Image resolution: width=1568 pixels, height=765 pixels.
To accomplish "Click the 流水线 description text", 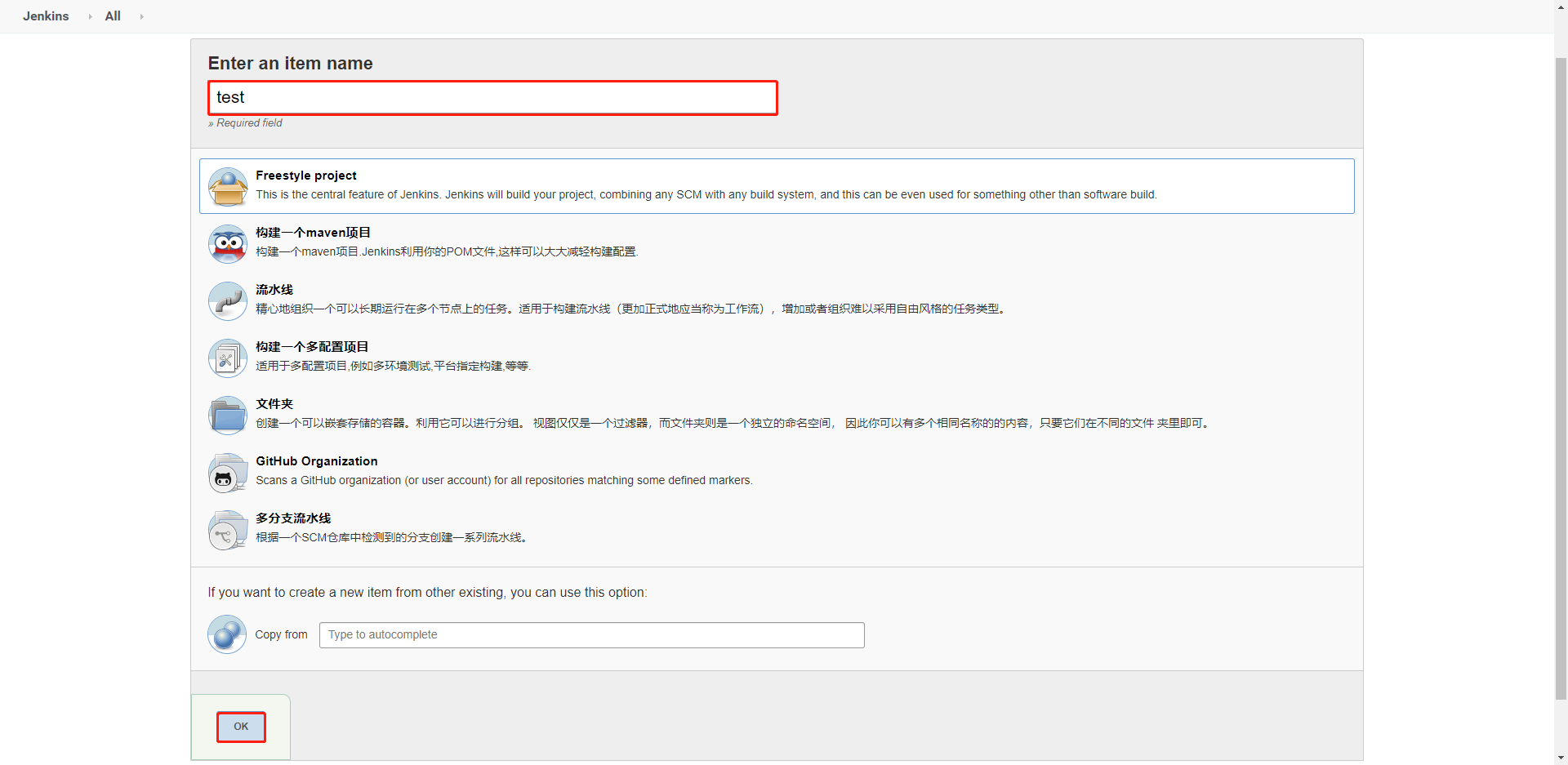I will pyautogui.click(x=632, y=309).
